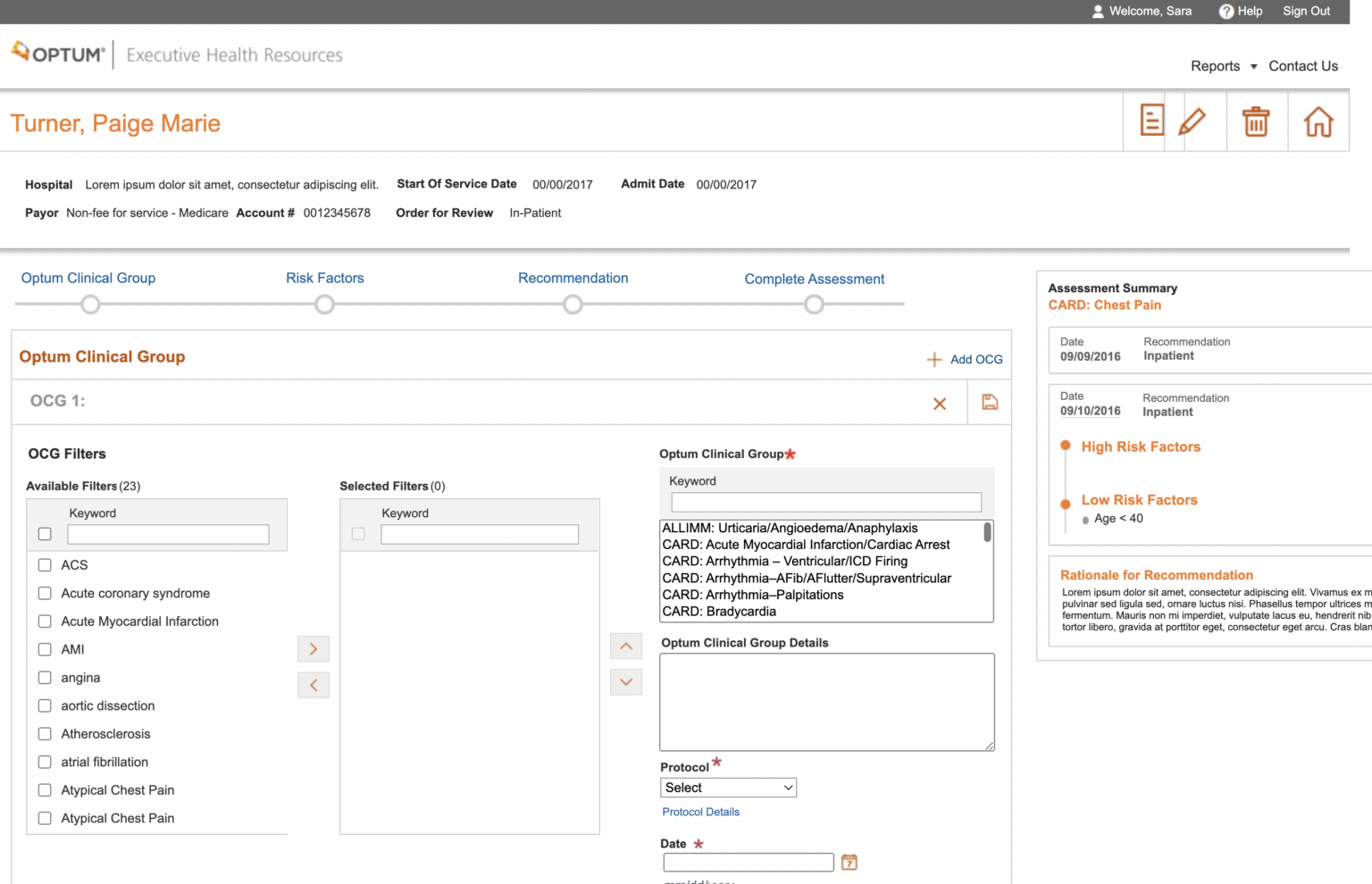Open the Protocol Details link

[x=700, y=812]
